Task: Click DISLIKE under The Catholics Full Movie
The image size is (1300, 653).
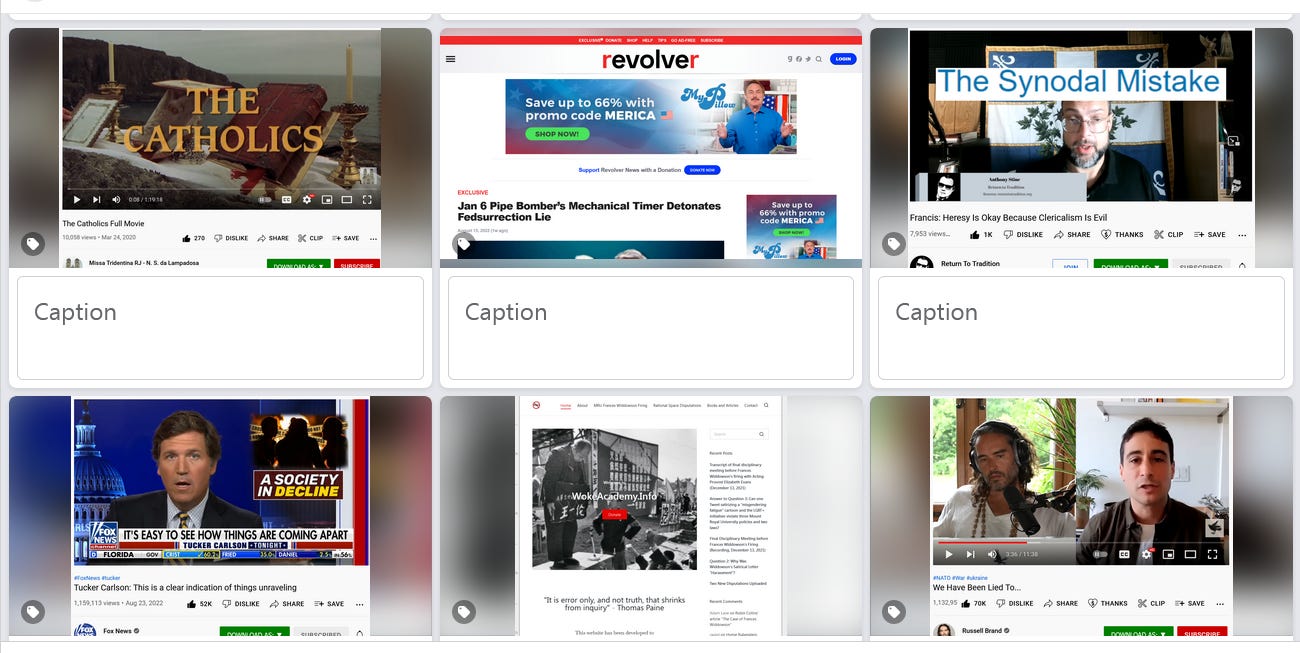Action: point(229,238)
